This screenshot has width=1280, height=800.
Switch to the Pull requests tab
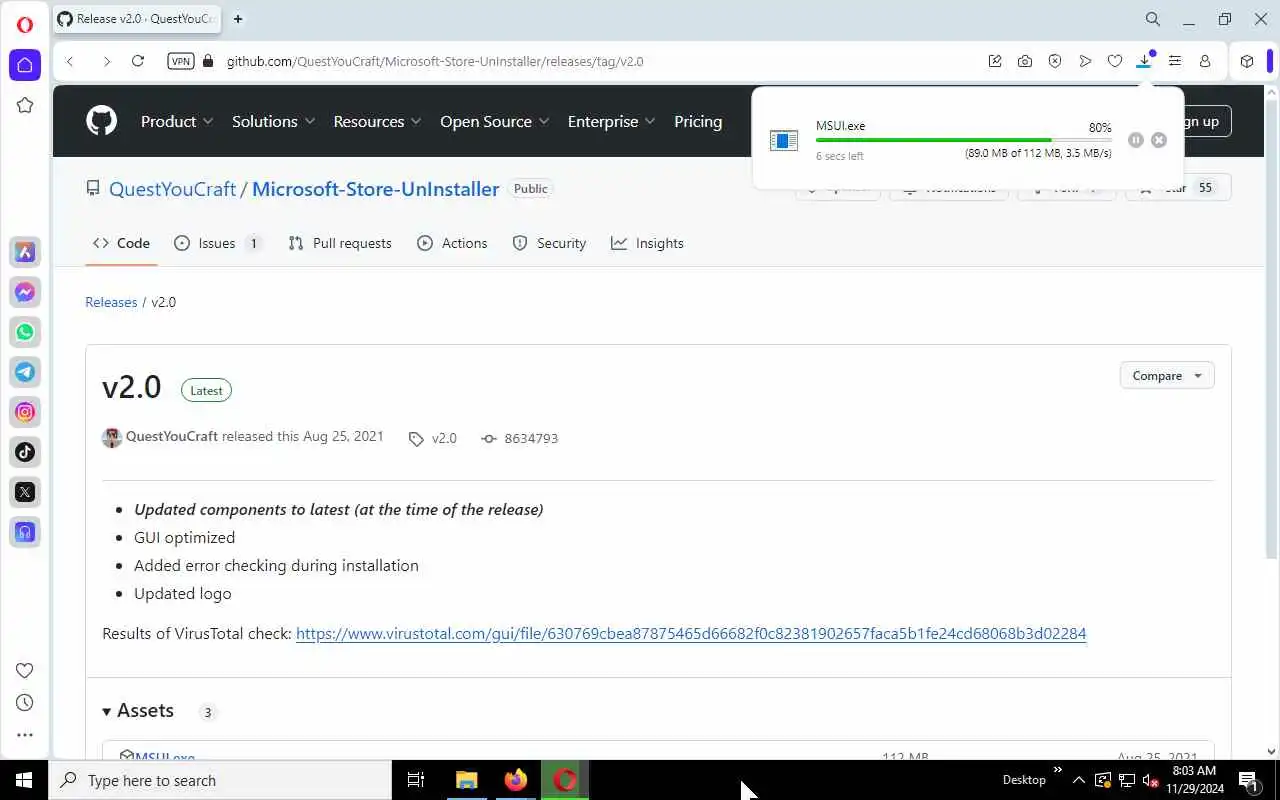click(340, 243)
